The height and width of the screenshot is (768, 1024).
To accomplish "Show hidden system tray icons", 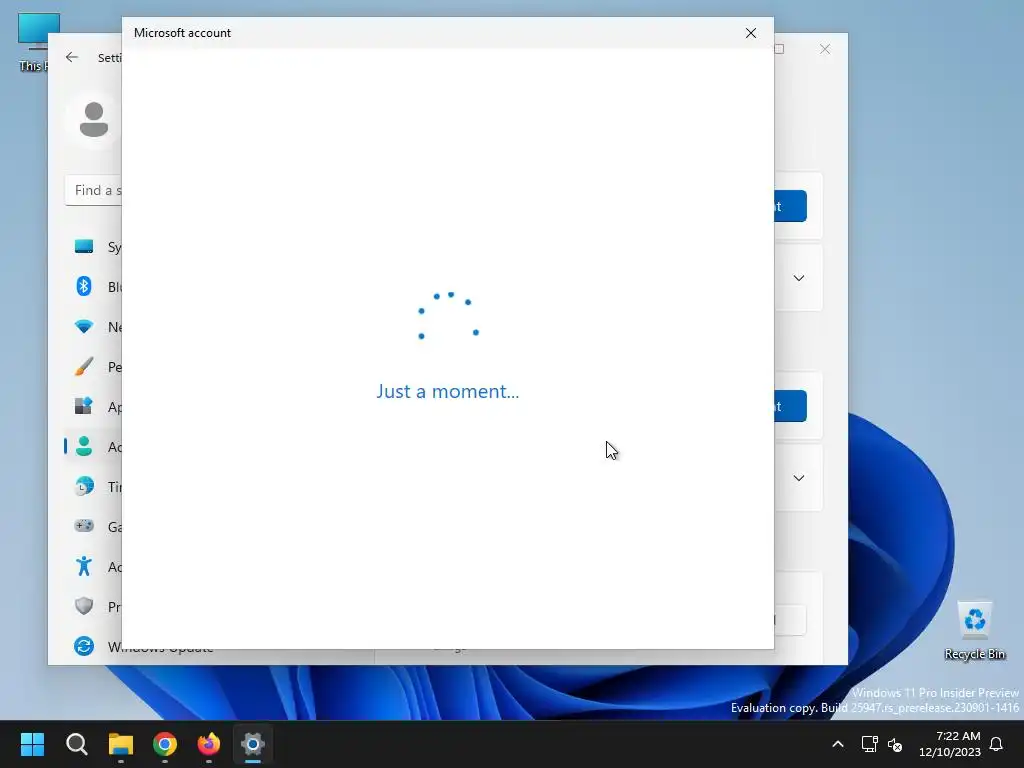I will click(838, 744).
